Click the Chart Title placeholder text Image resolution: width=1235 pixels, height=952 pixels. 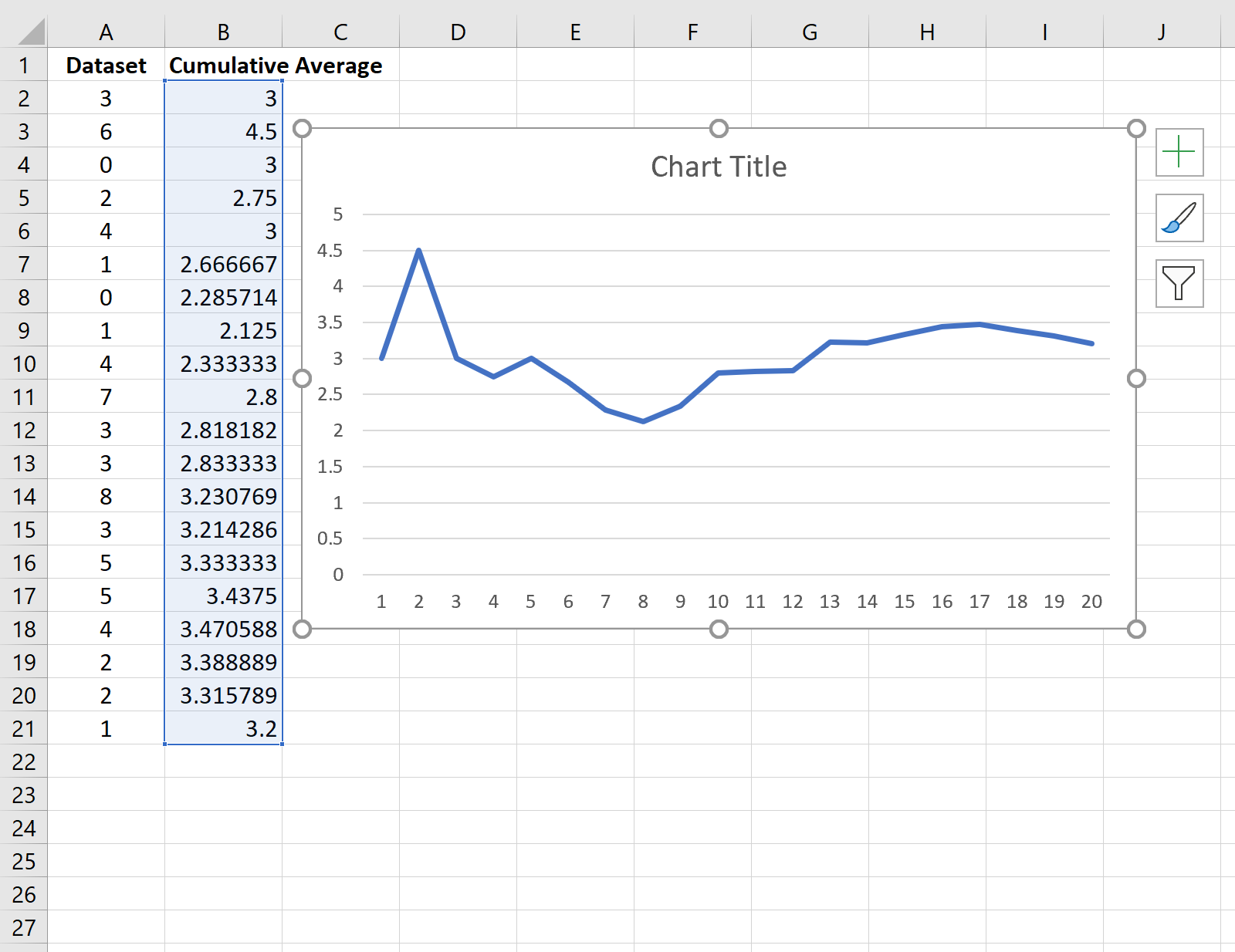pyautogui.click(x=719, y=166)
